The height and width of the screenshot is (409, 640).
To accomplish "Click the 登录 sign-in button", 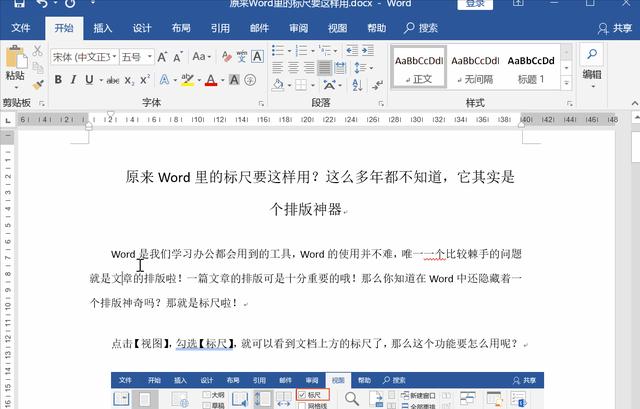I will pyautogui.click(x=475, y=4).
